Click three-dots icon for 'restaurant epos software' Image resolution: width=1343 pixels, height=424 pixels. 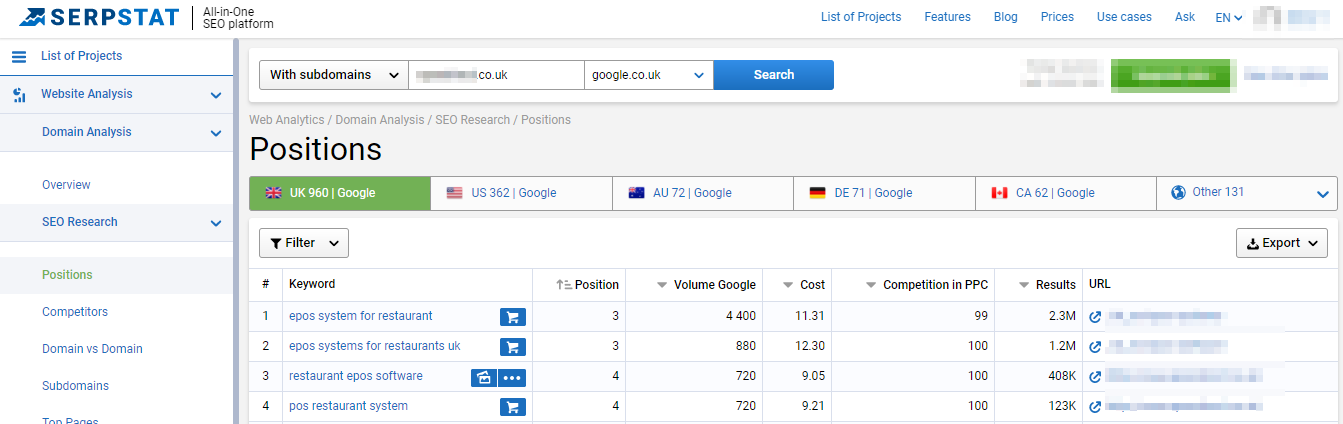click(513, 377)
